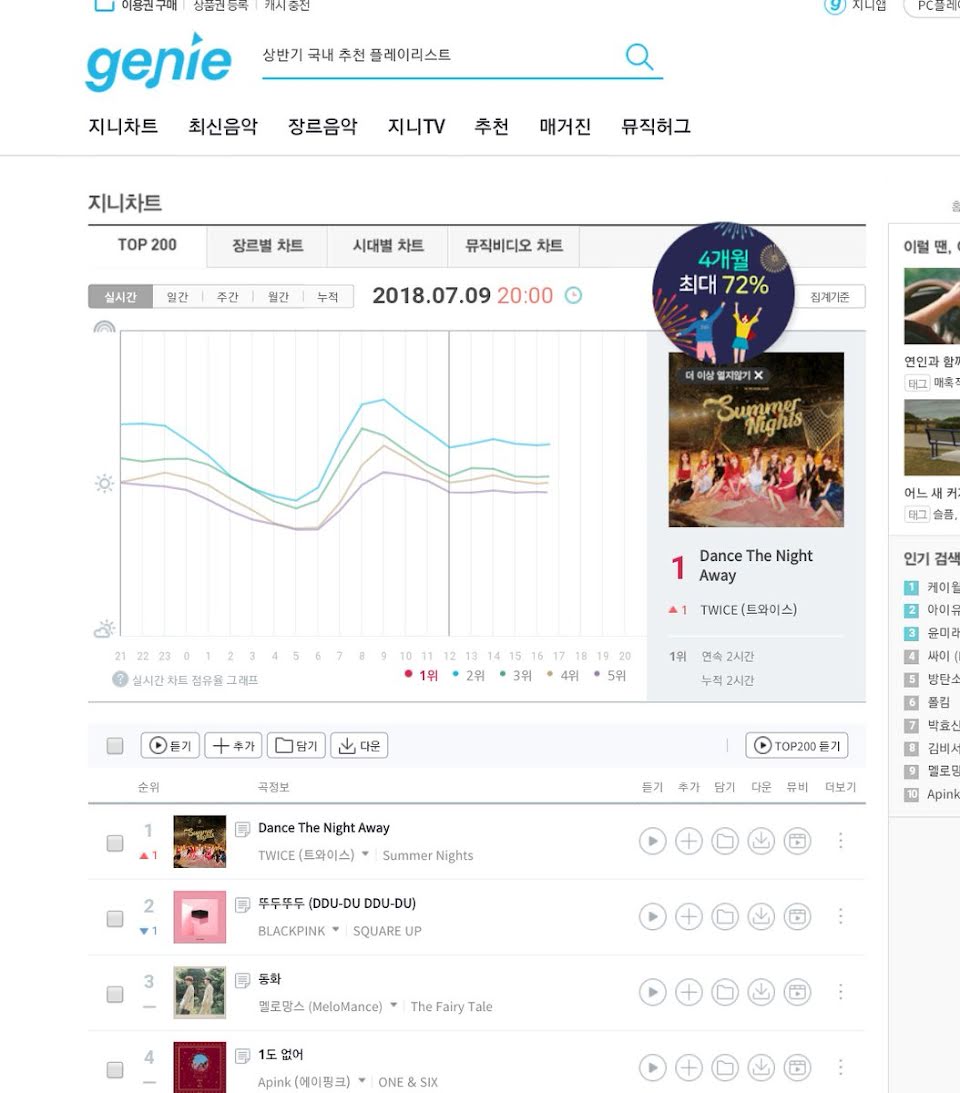
Task: View lyrics info icon for 1도 없어
Action: click(243, 1055)
